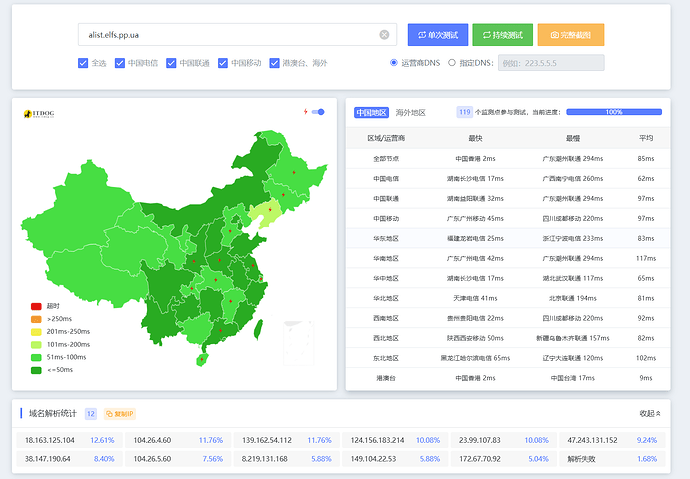This screenshot has width=690, height=479.
Task: Select the 西北地区 row
Action: (x=508, y=338)
